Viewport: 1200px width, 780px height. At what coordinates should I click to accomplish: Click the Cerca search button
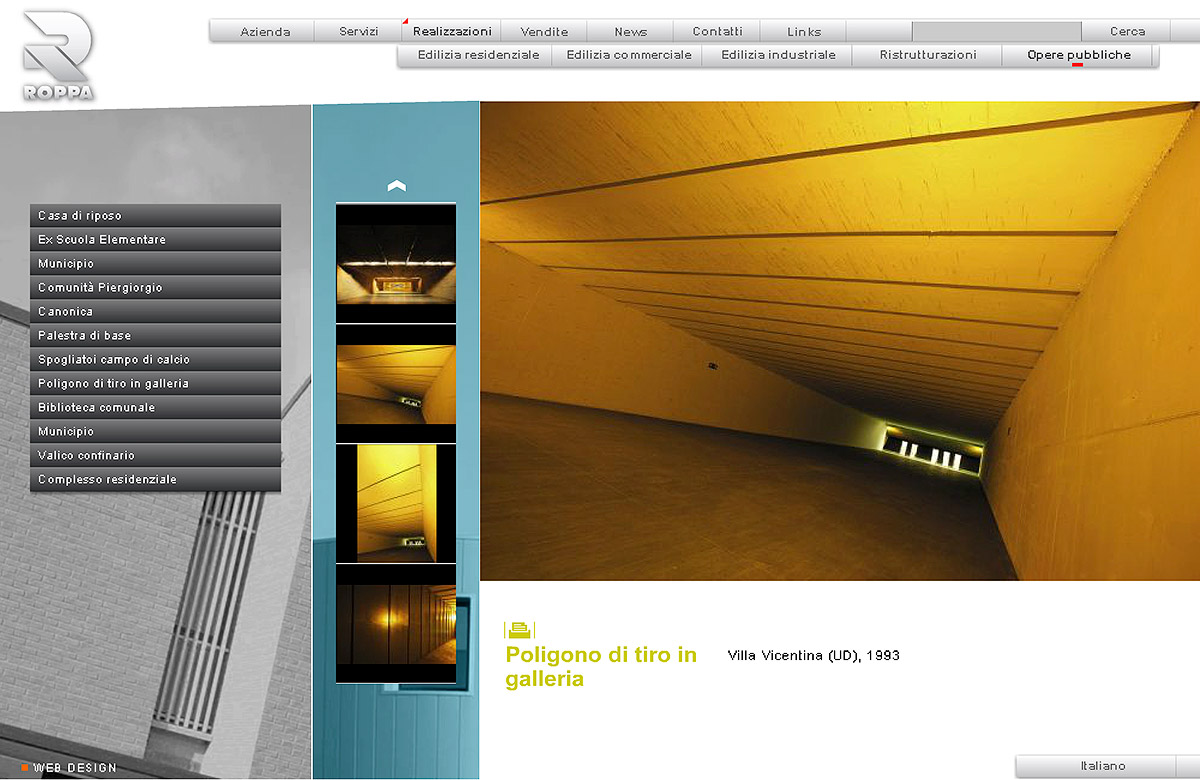[x=1127, y=32]
